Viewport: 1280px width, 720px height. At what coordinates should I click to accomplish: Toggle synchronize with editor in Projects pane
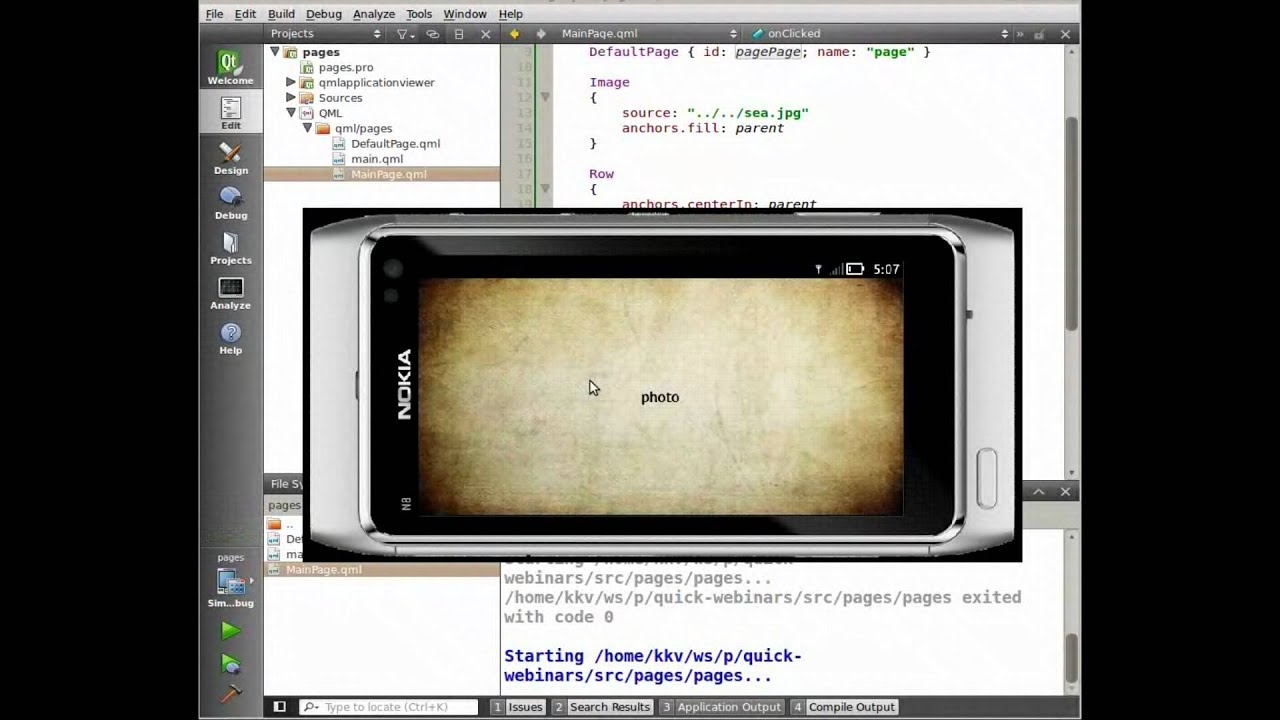coord(433,34)
